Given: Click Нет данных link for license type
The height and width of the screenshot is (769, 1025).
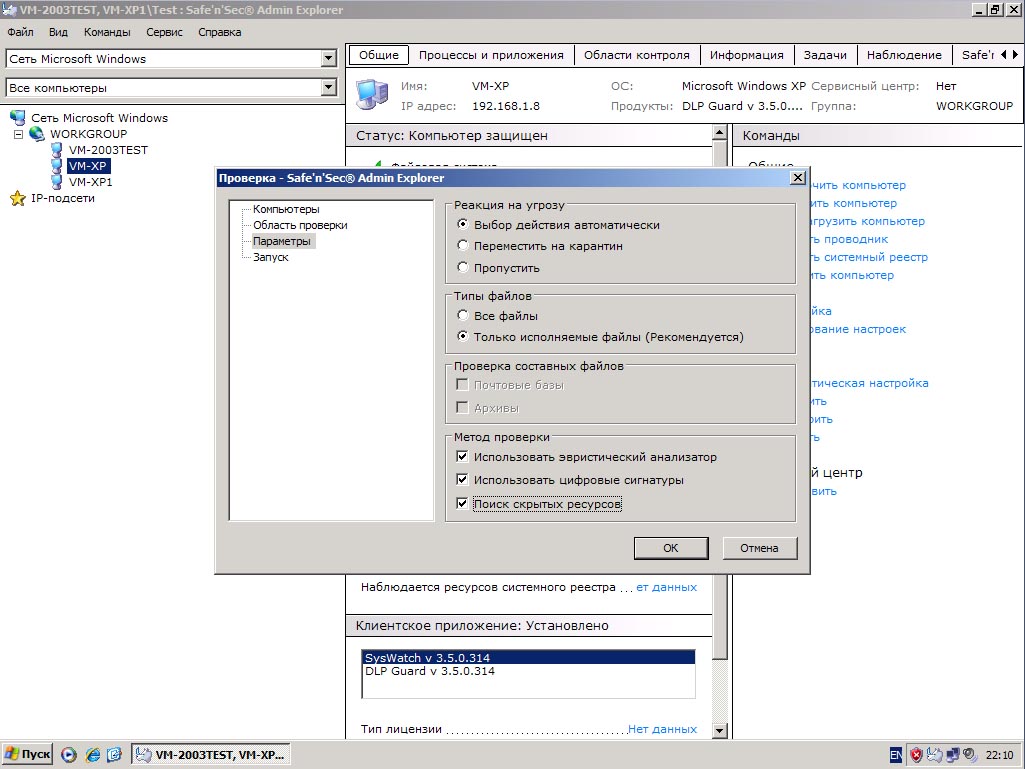Looking at the screenshot, I should pos(662,728).
